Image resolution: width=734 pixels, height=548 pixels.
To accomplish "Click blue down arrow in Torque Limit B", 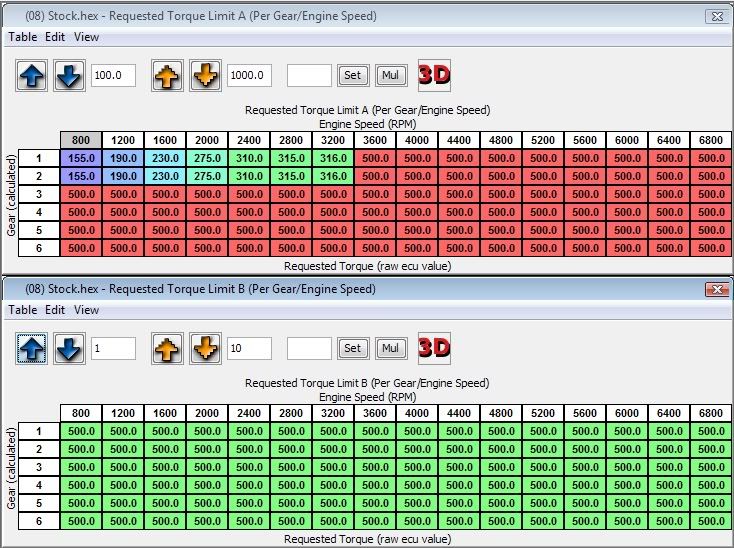I will click(68, 348).
